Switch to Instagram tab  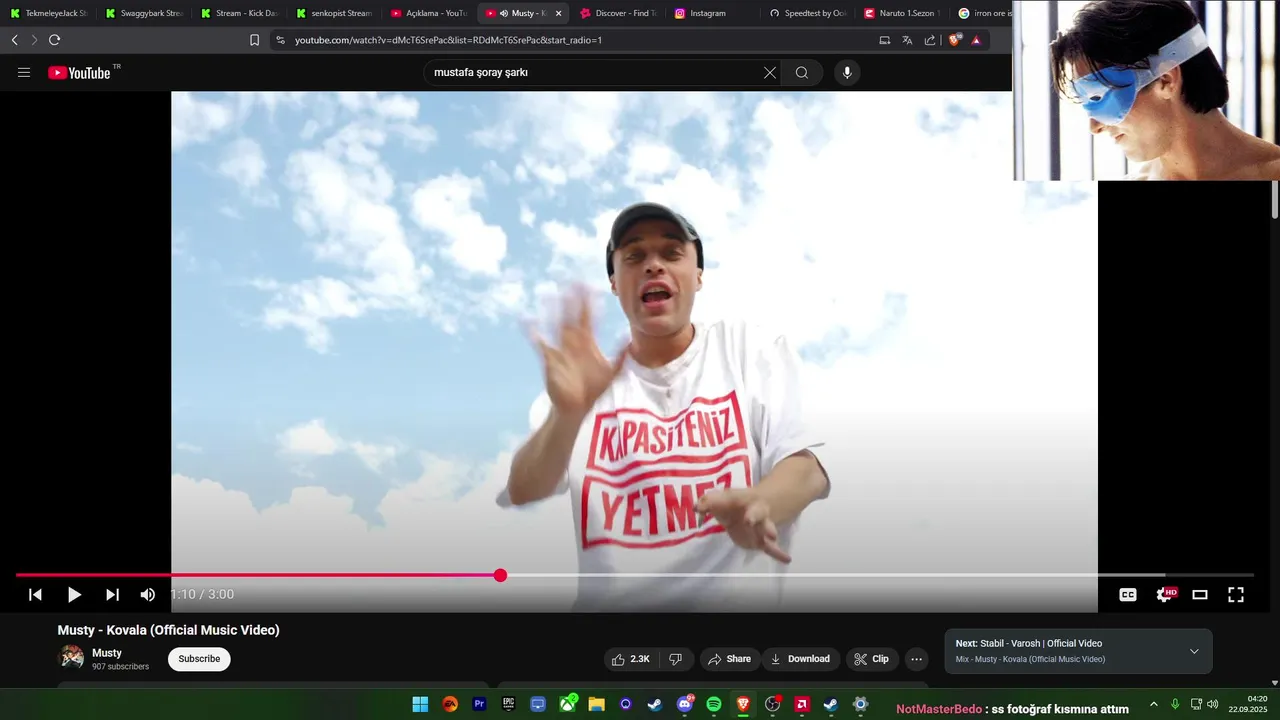pyautogui.click(x=713, y=13)
